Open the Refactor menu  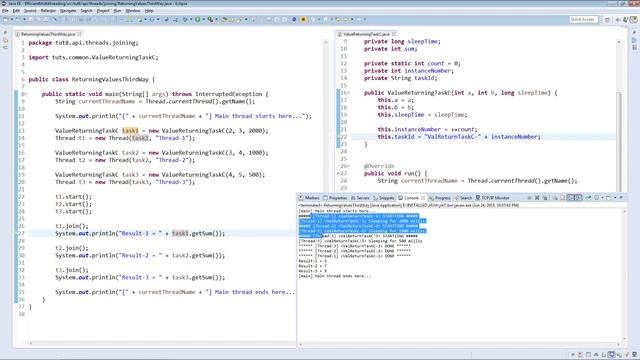point(48,11)
